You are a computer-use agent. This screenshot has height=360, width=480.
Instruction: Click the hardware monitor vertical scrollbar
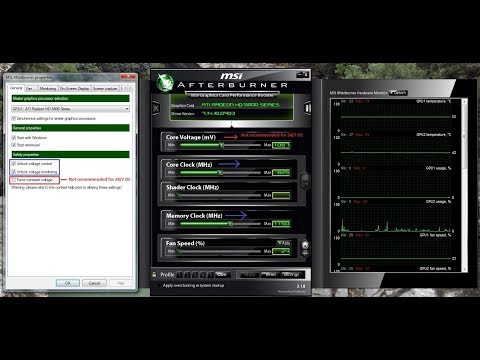point(464,185)
